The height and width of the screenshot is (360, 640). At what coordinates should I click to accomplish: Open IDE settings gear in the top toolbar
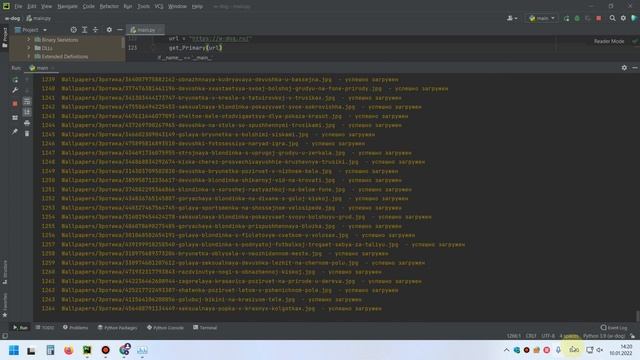point(623,18)
